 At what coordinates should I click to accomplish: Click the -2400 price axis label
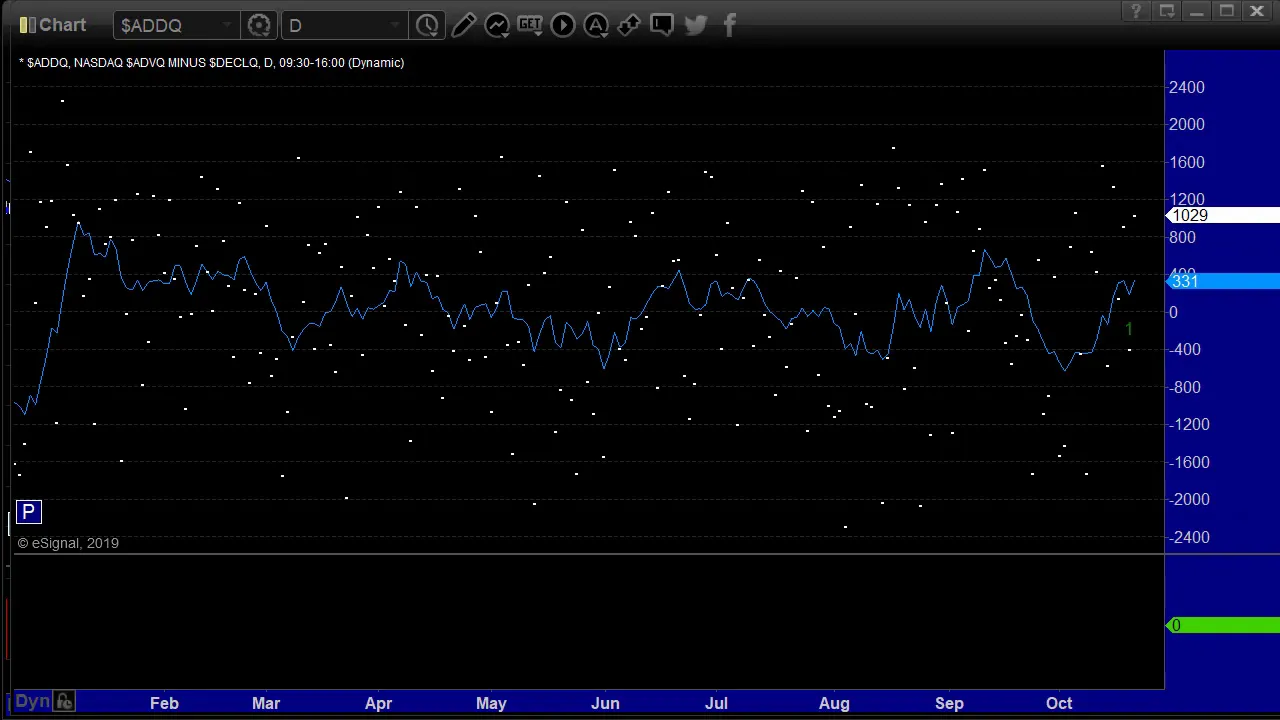pos(1187,537)
